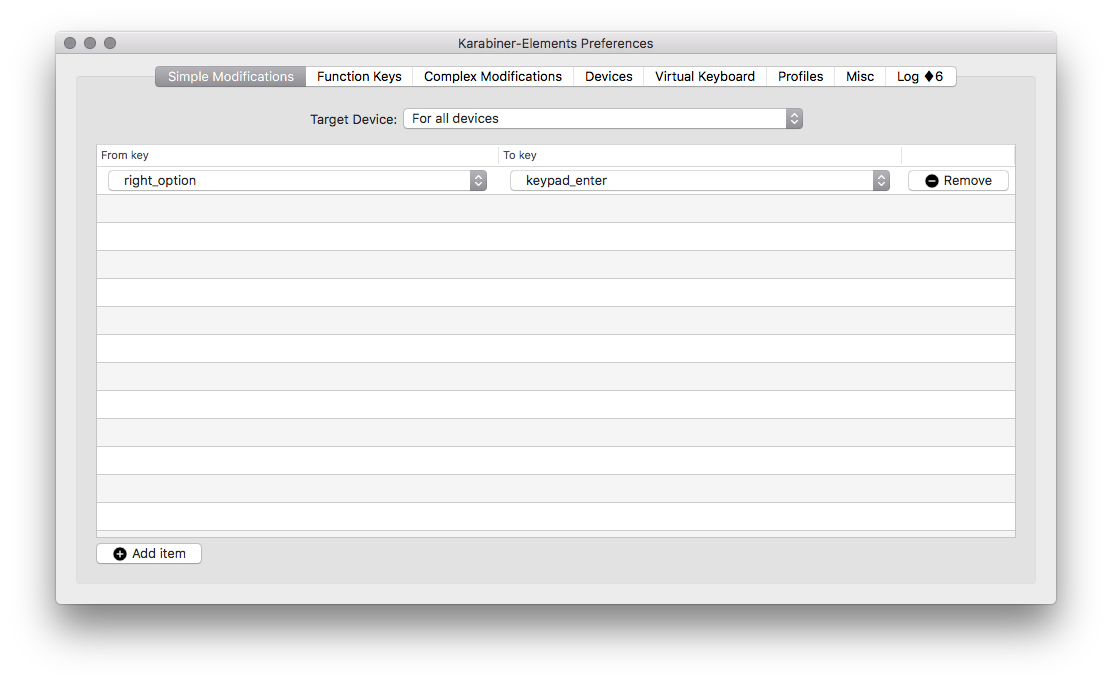The image size is (1112, 684).
Task: Switch to the Function Keys tab
Action: (359, 77)
